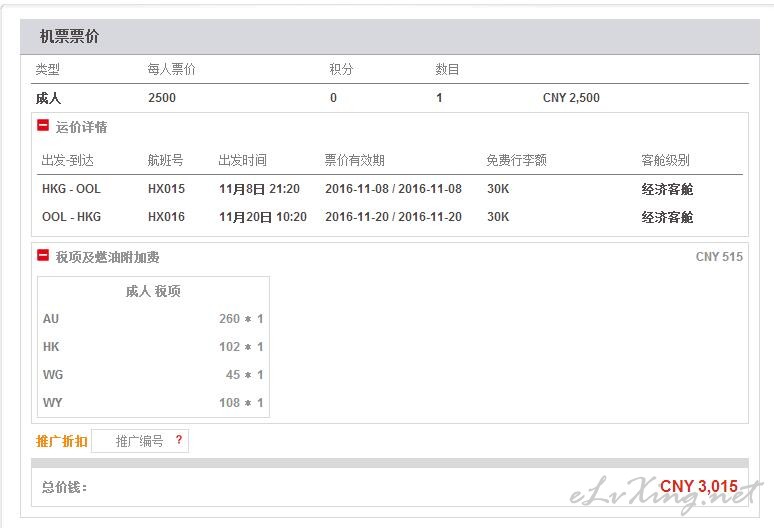Click the WG tax code
This screenshot has height=528, width=774.
[x=53, y=375]
